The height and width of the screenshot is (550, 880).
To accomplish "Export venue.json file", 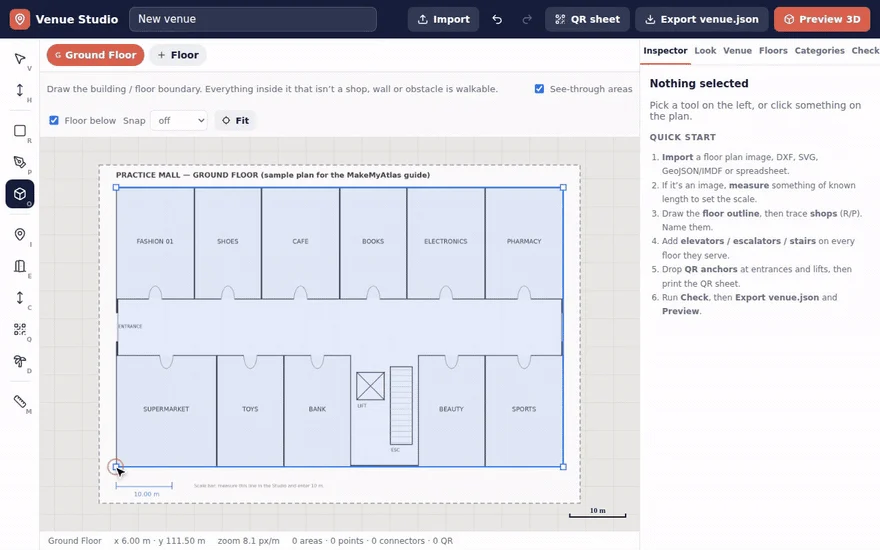I will [702, 19].
